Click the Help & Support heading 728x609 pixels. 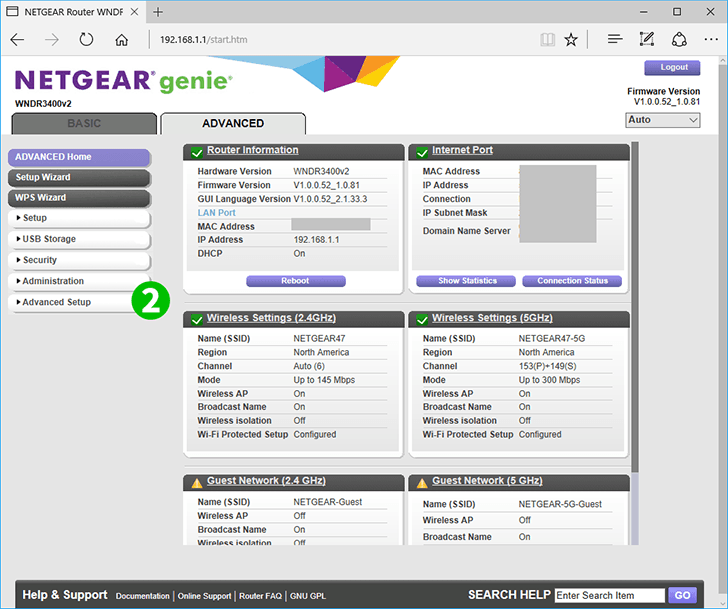(x=65, y=595)
